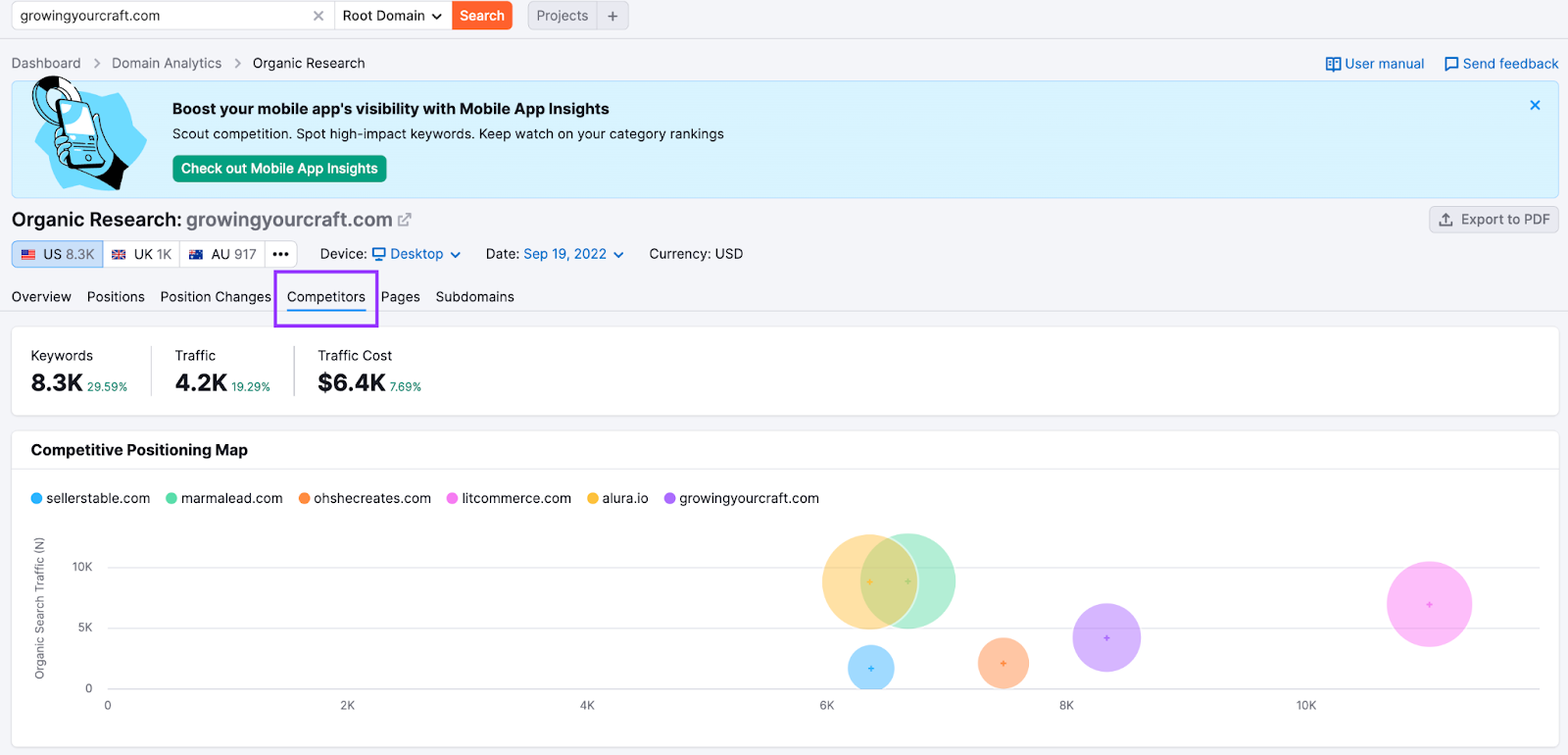Click the Organic Research breadcrumb text

click(x=309, y=63)
